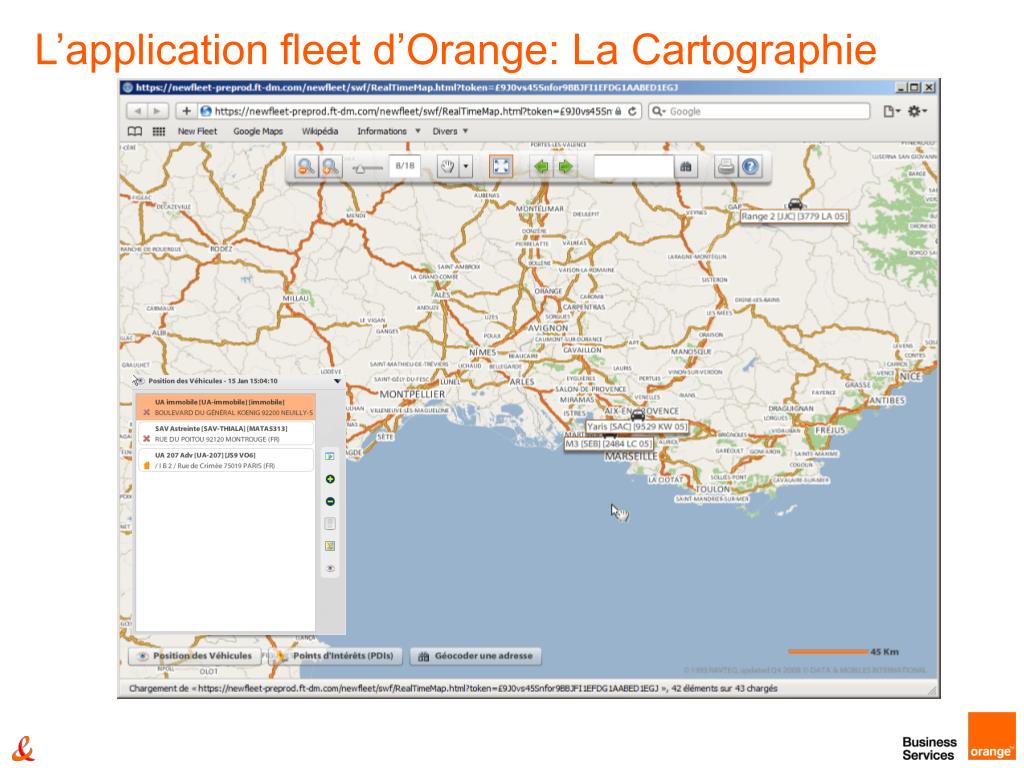Click the green plus icon in vehicle panel
Screen dimensions: 1024x768
330,479
